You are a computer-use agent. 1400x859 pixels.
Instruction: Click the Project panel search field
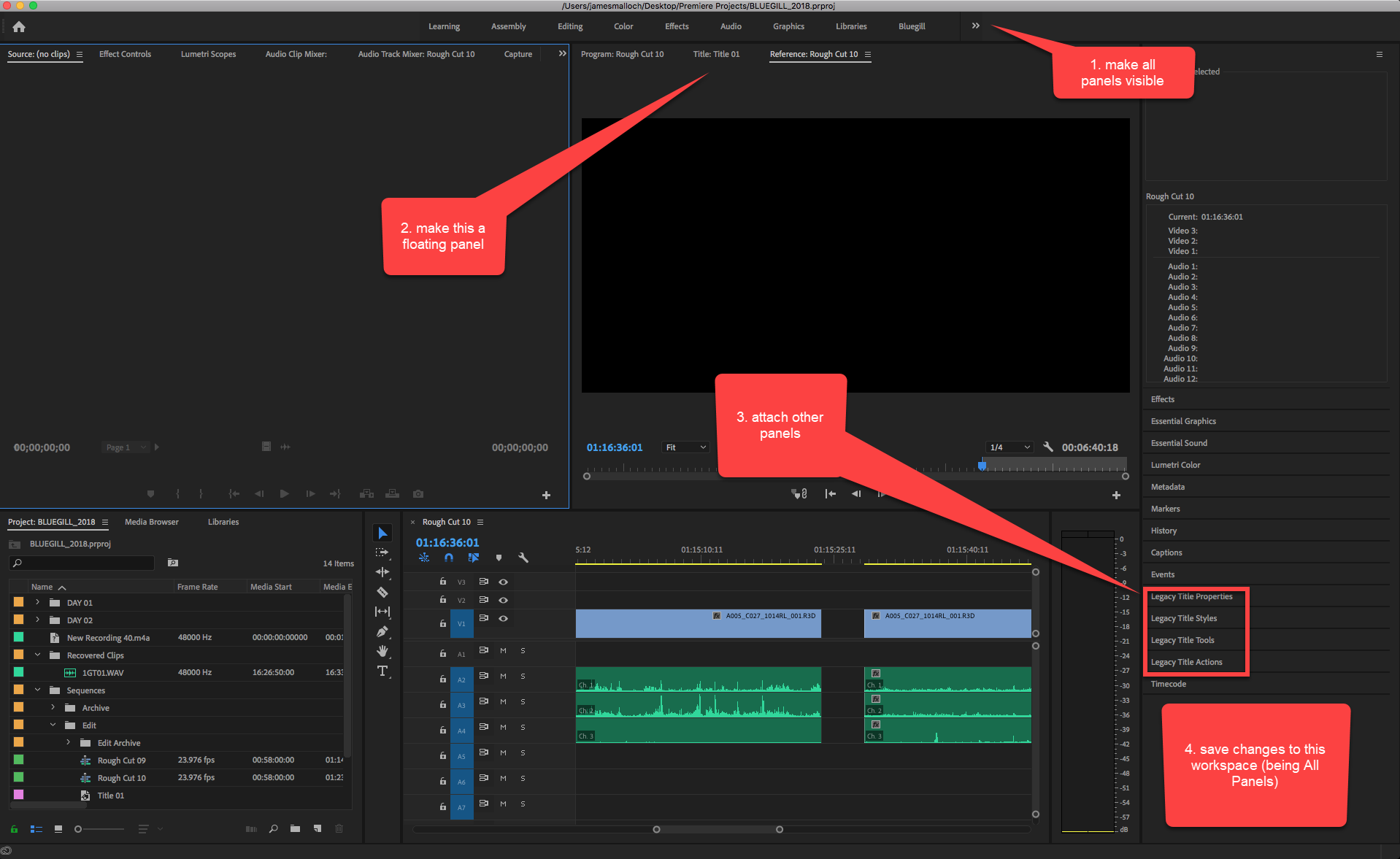tap(82, 563)
